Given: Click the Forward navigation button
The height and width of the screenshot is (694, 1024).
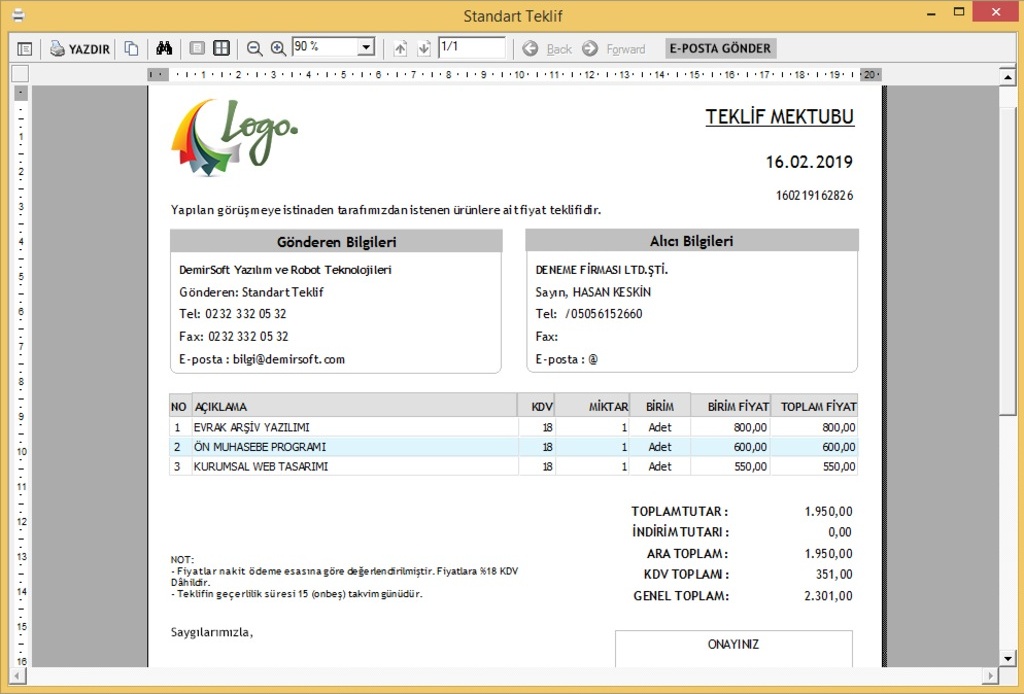Looking at the screenshot, I should tap(614, 49).
